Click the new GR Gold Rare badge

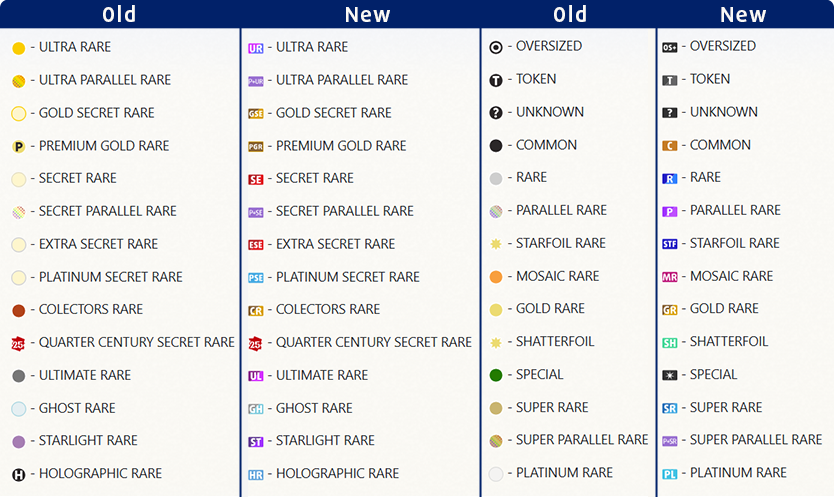[x=670, y=310]
